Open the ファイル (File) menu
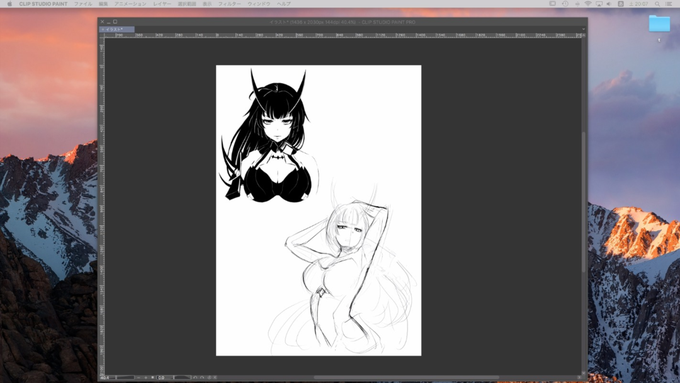 (83, 3)
